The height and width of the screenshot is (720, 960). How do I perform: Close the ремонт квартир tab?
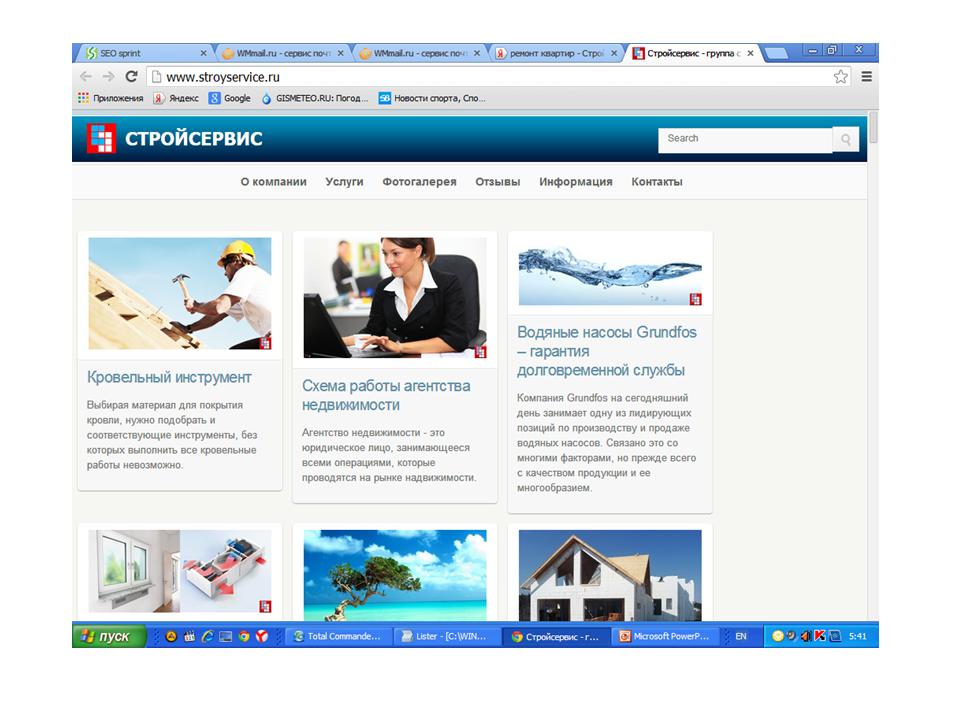point(613,53)
